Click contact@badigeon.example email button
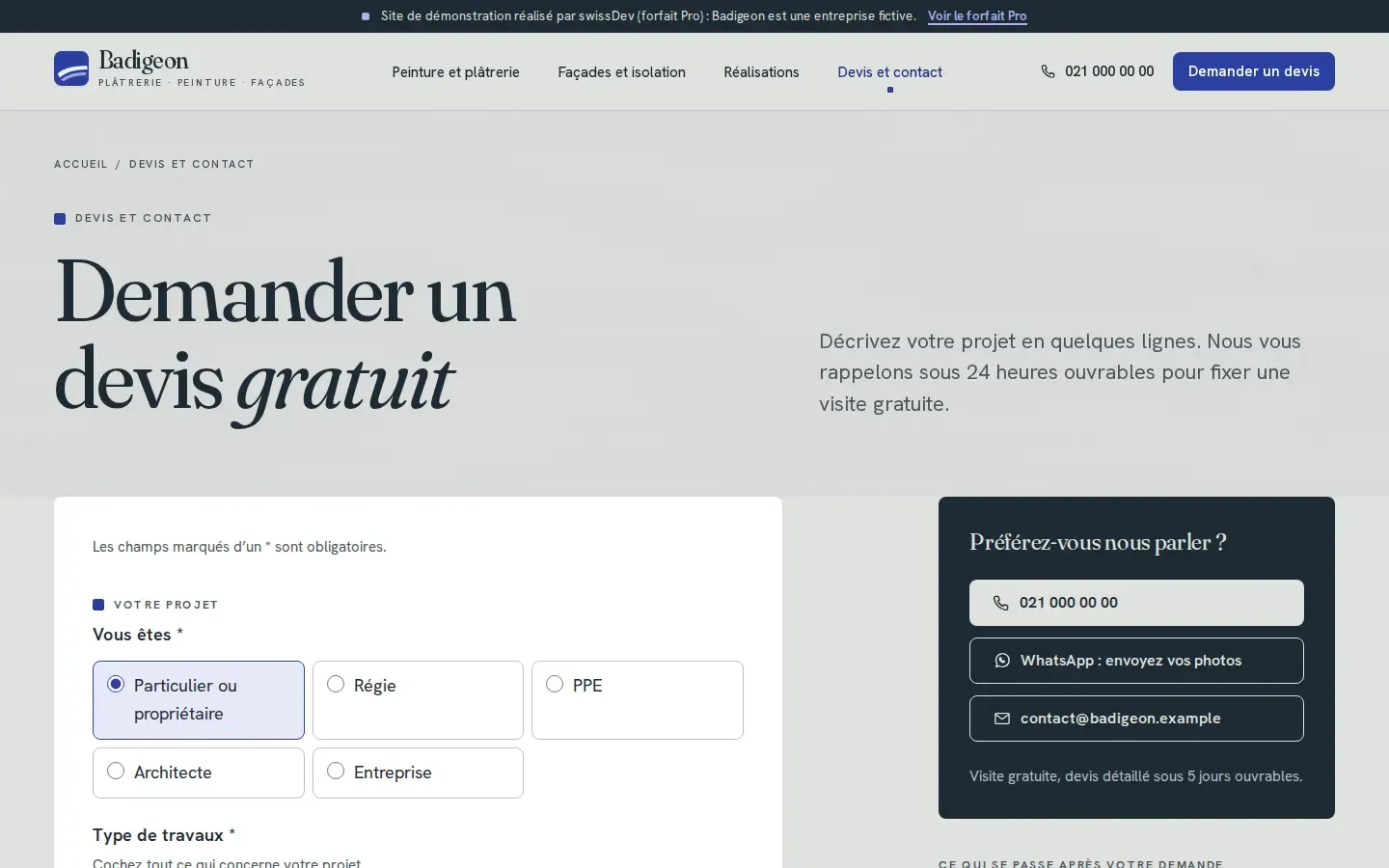The height and width of the screenshot is (868, 1389). point(1136,719)
